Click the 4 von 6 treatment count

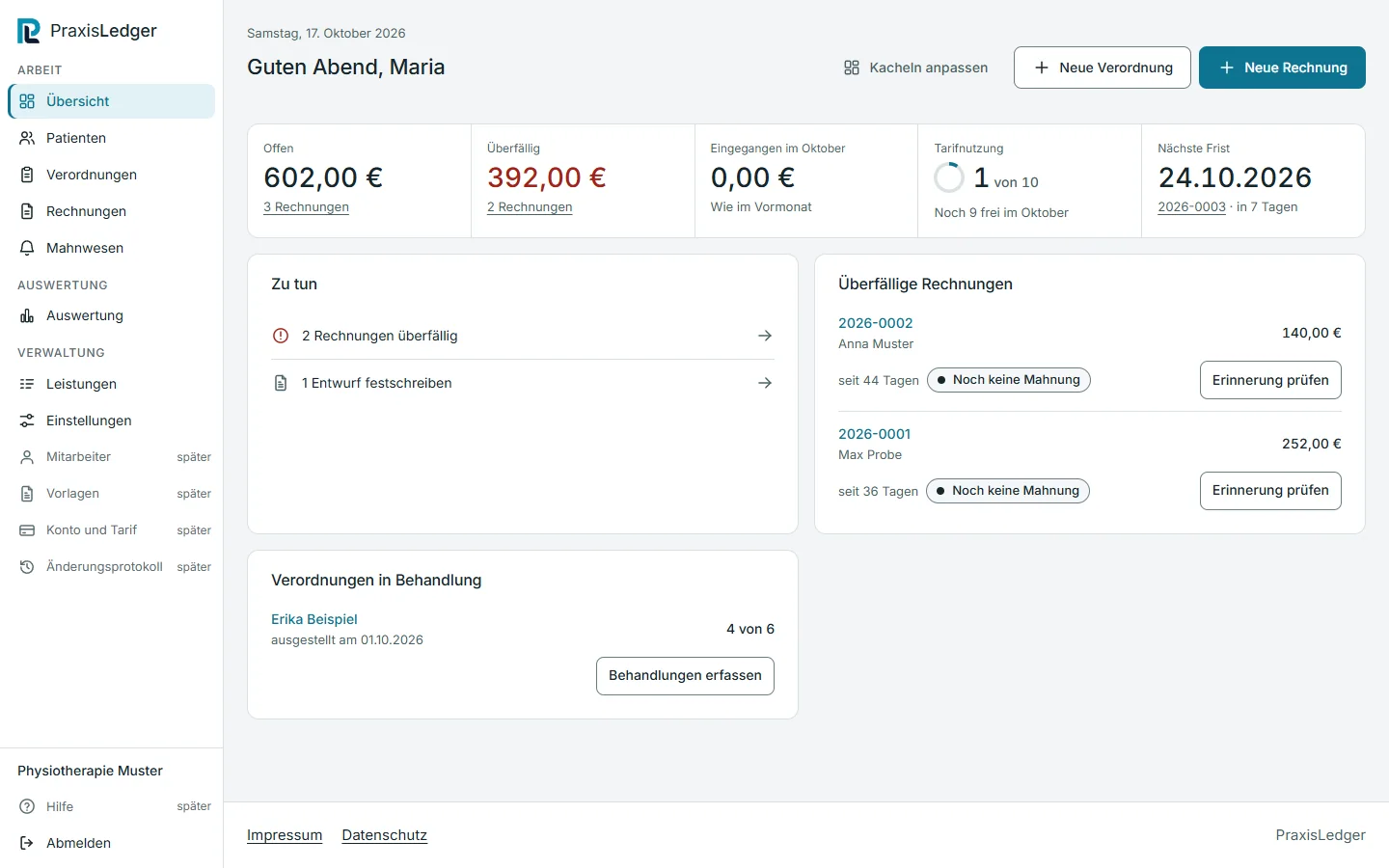[750, 629]
